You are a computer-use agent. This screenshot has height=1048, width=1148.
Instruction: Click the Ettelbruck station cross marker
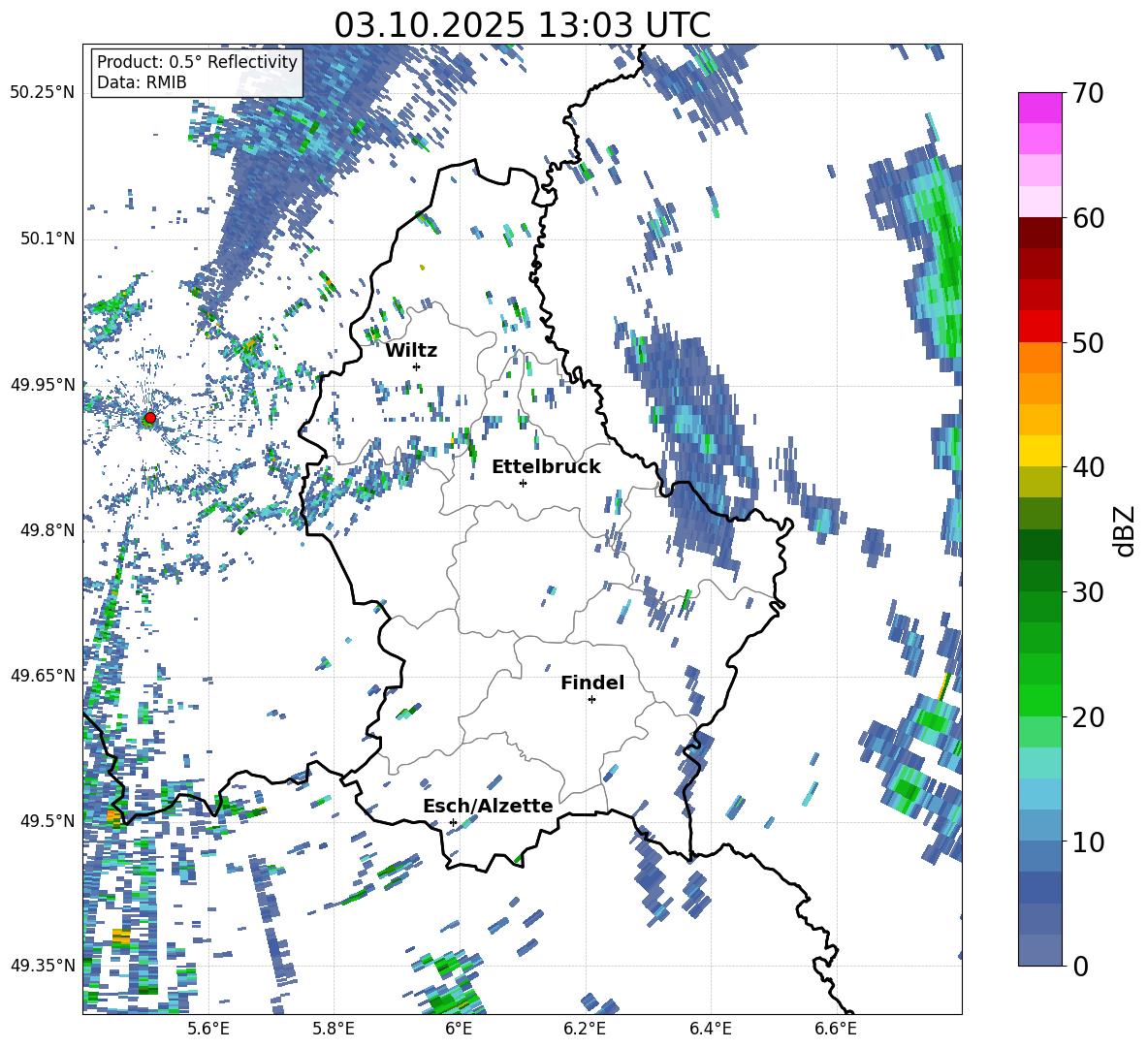[x=523, y=483]
